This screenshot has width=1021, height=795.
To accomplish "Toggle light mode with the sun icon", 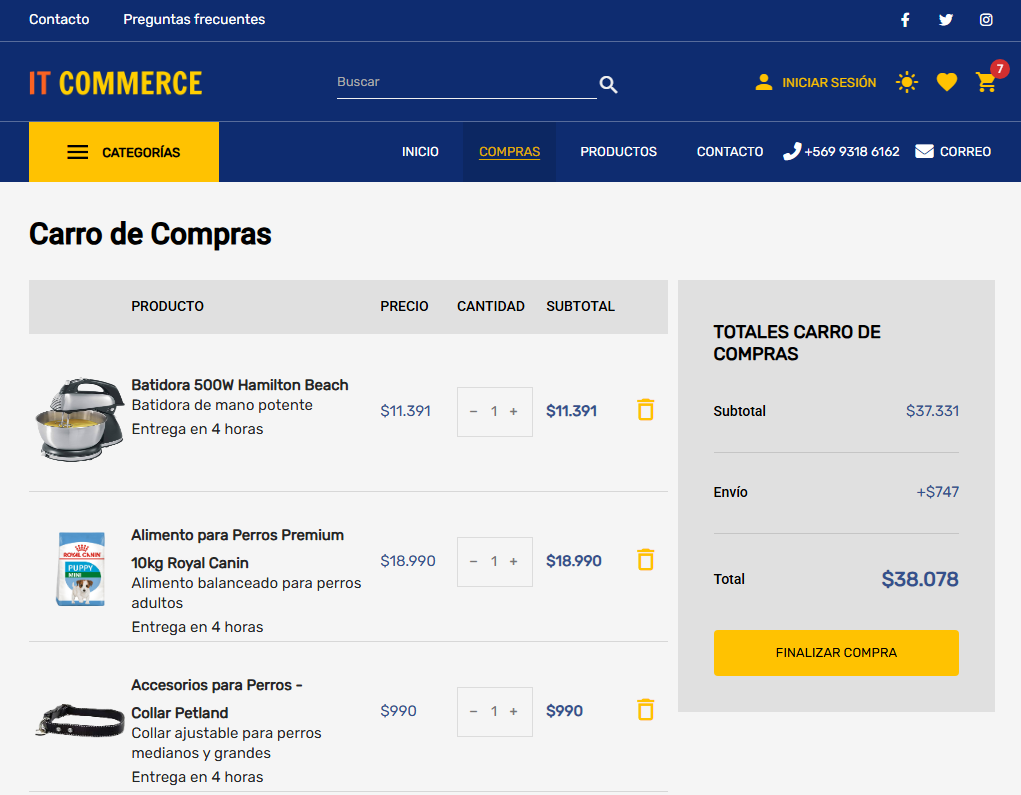I will tap(907, 82).
